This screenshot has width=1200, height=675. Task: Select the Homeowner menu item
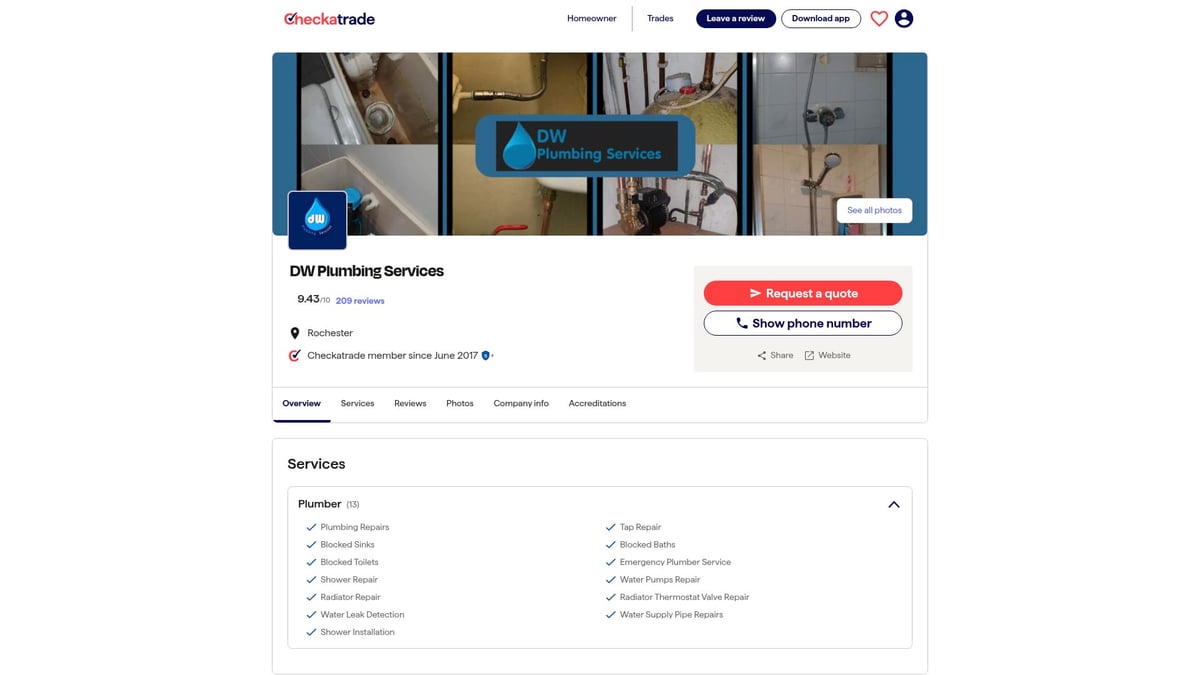592,18
